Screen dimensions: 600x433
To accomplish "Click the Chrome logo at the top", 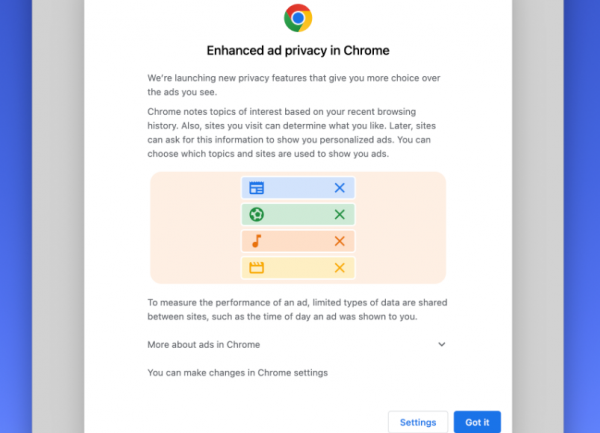I will click(x=298, y=17).
